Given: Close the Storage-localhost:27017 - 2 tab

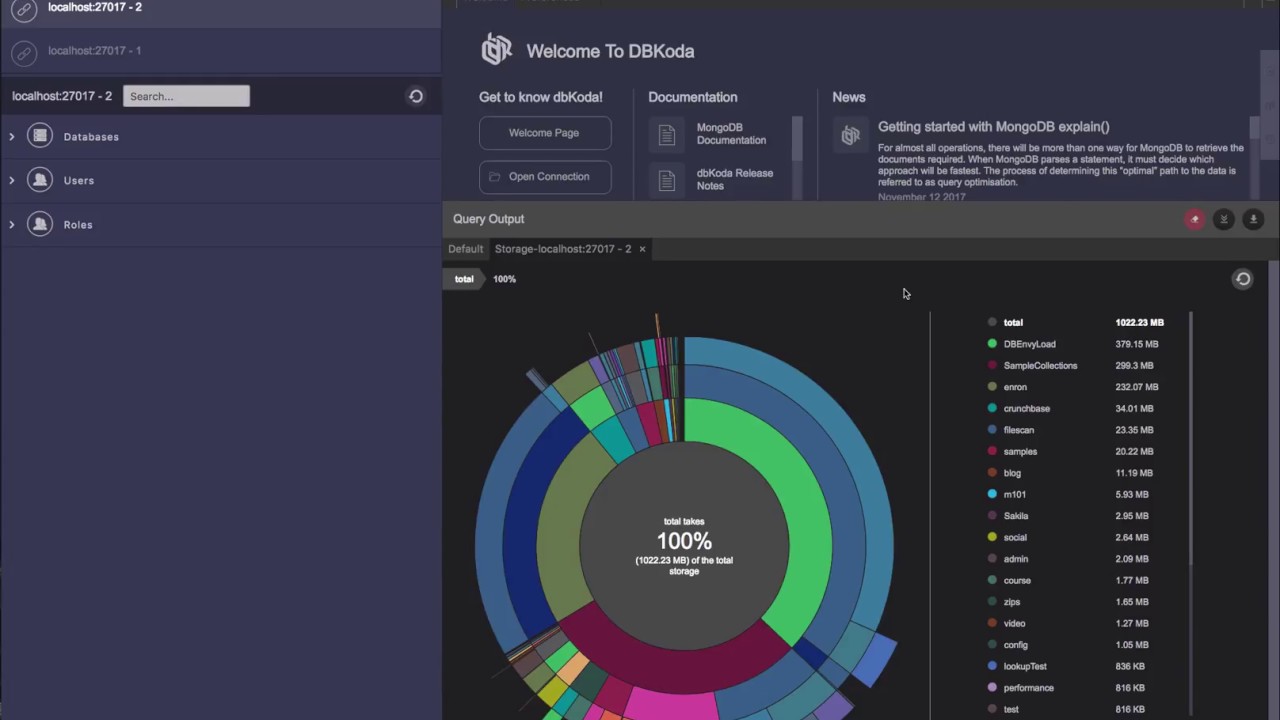Looking at the screenshot, I should coord(642,249).
